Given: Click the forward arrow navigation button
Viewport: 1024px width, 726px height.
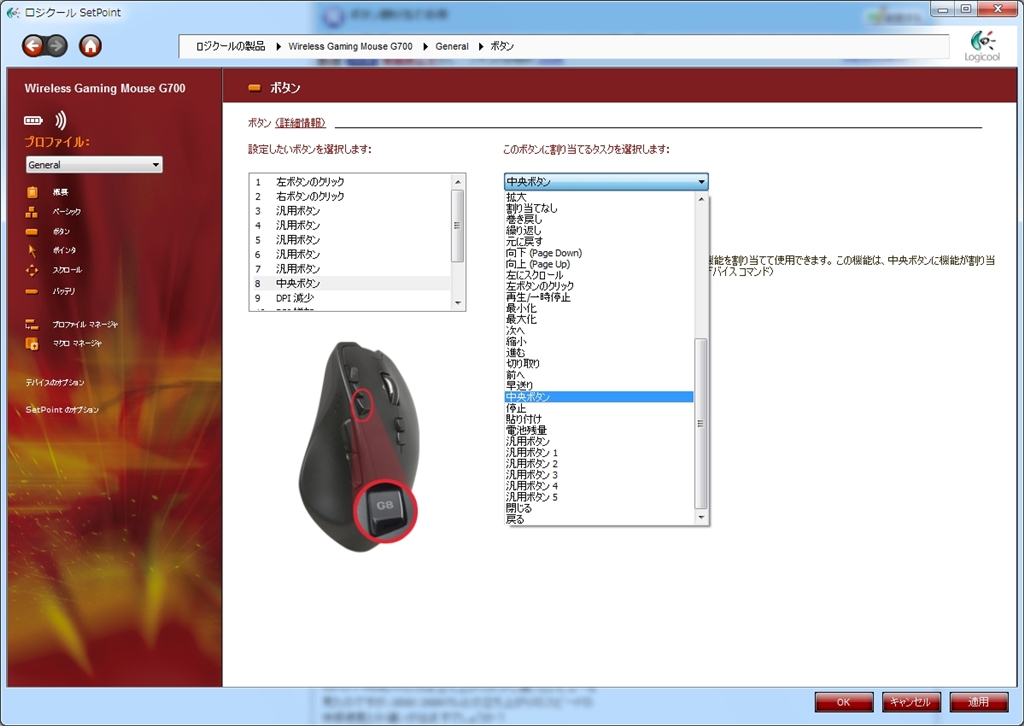Looking at the screenshot, I should click(57, 46).
